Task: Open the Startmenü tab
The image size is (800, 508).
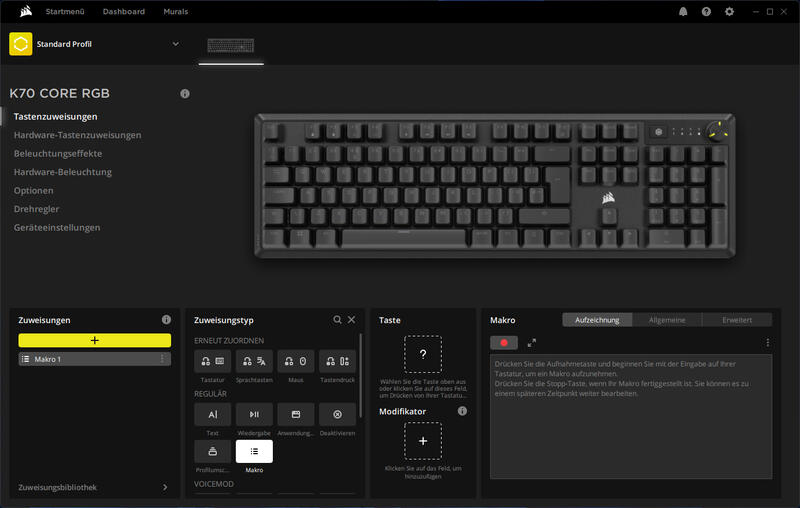Action: click(x=65, y=11)
